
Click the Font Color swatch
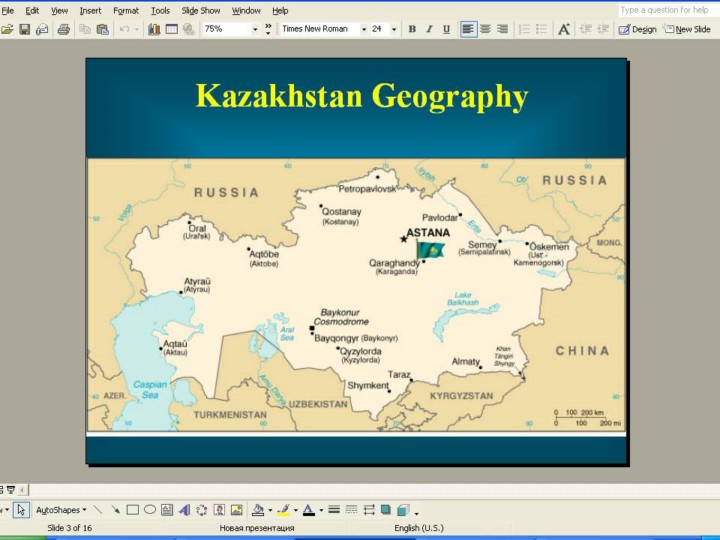[308, 510]
